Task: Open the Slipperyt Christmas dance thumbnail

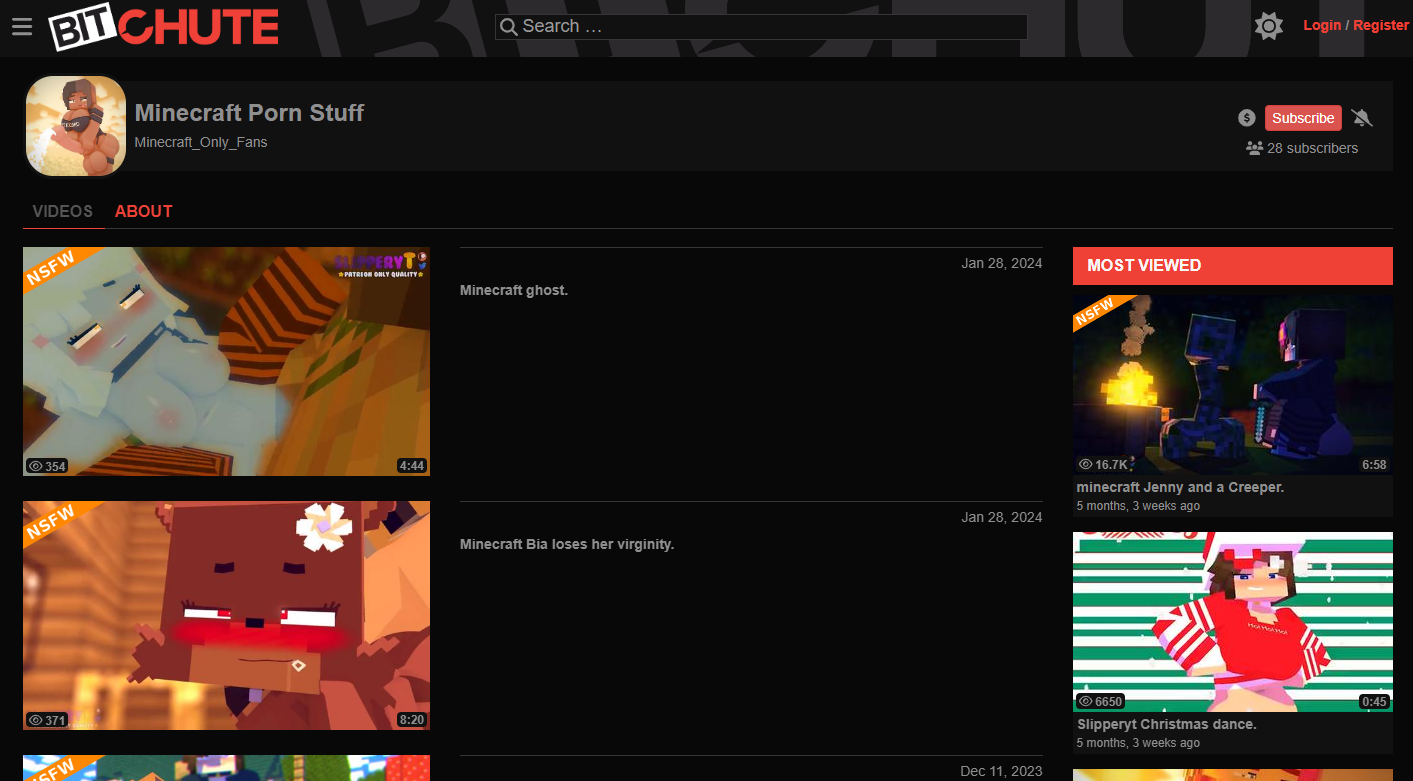Action: coord(1233,622)
